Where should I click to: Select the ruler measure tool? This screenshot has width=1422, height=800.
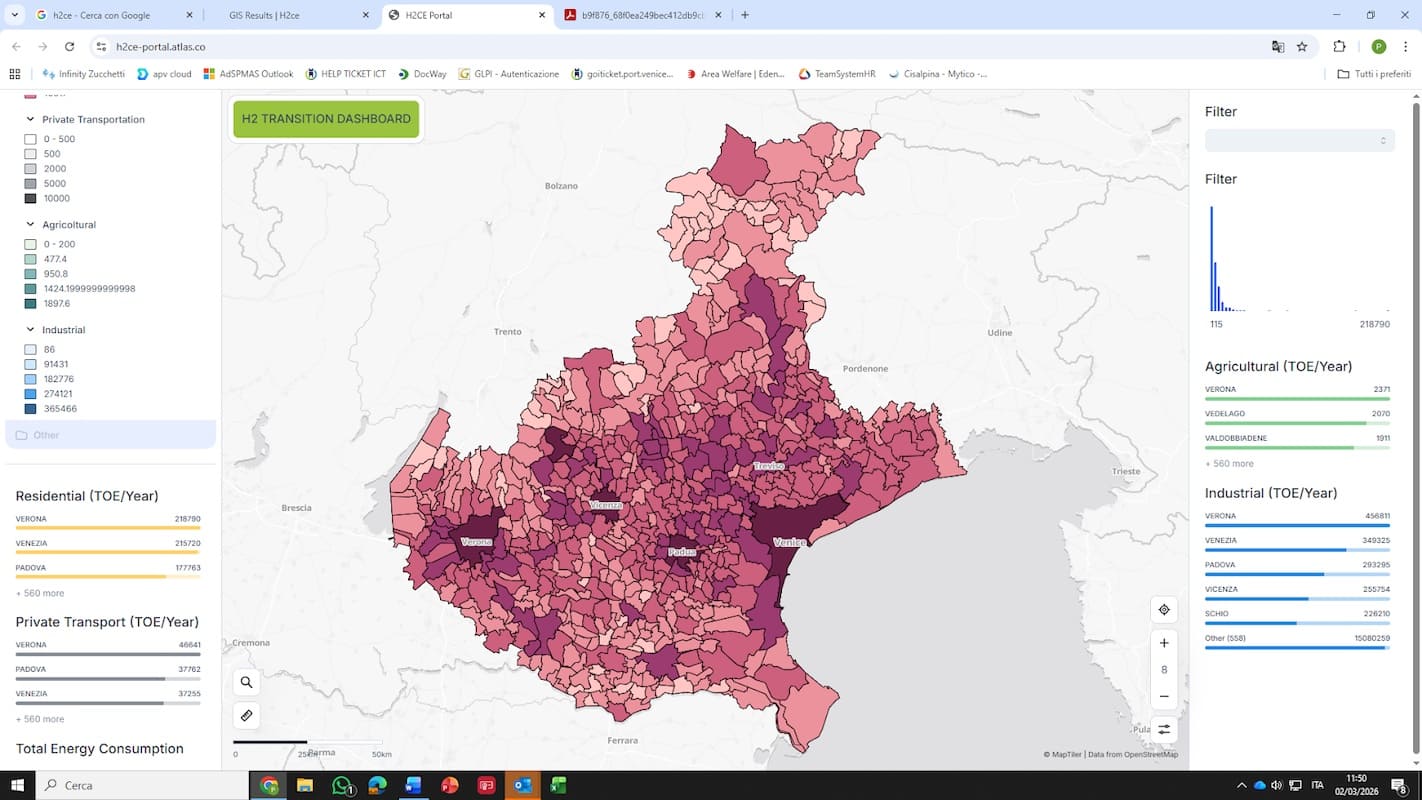pos(246,716)
